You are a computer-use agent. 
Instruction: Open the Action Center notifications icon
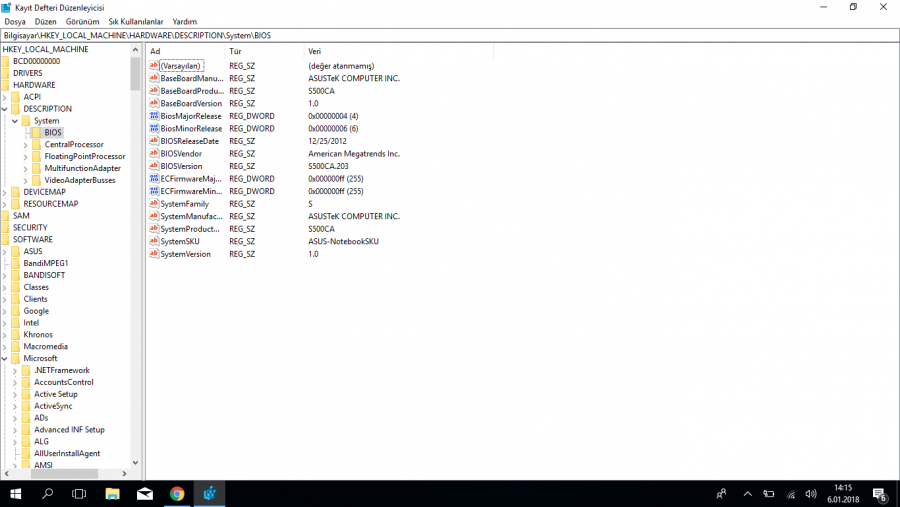(880, 494)
